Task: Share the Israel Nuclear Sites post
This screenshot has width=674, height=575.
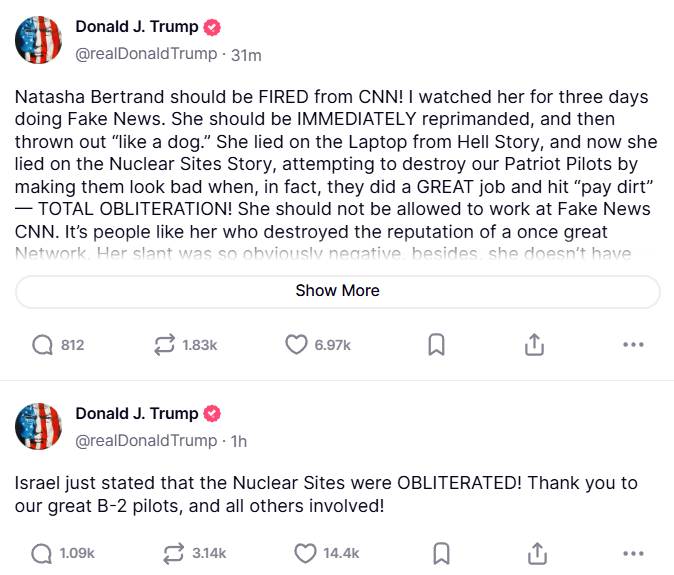Action: pos(537,553)
